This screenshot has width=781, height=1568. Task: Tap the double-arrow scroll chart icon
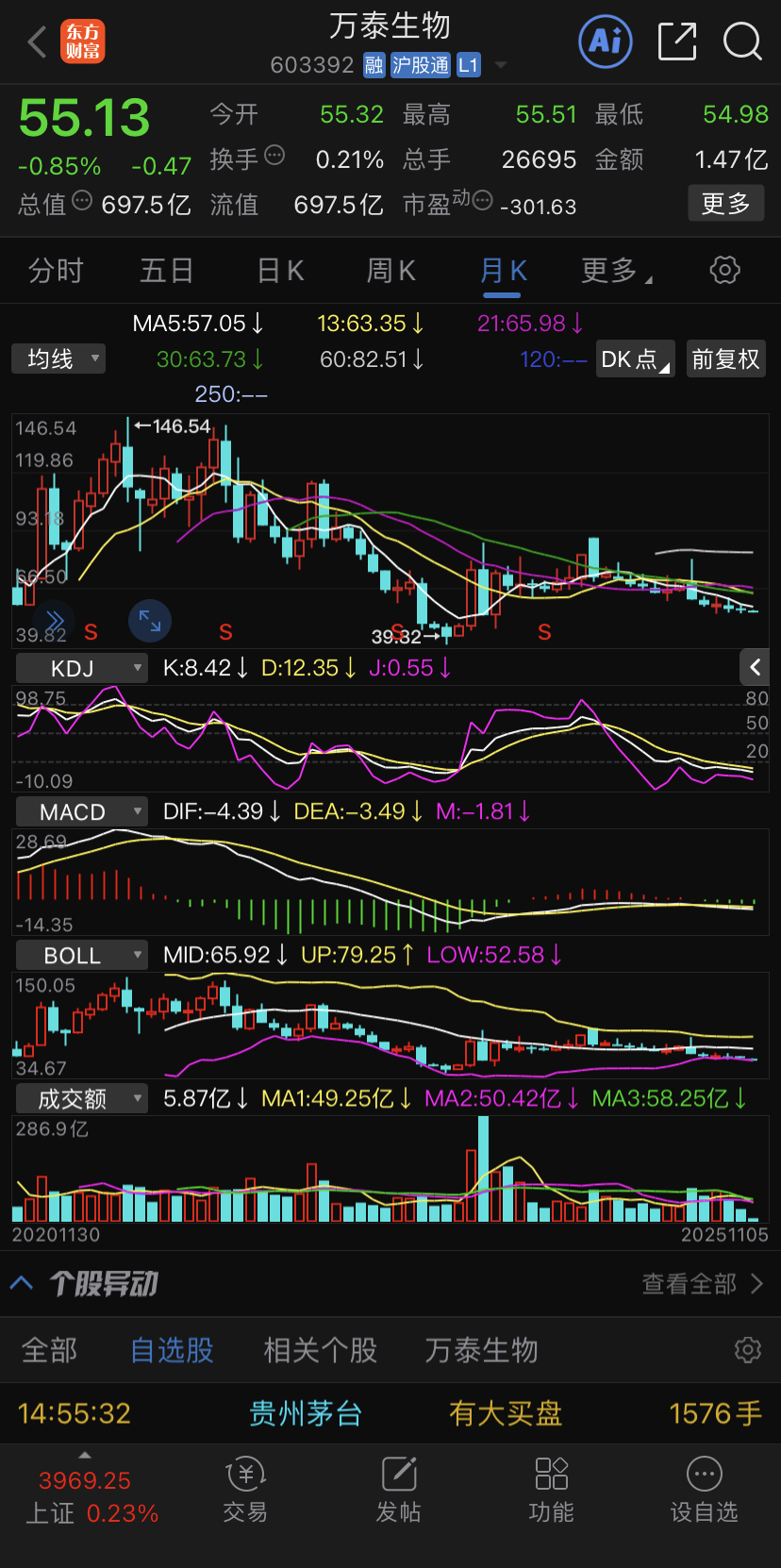coord(55,621)
